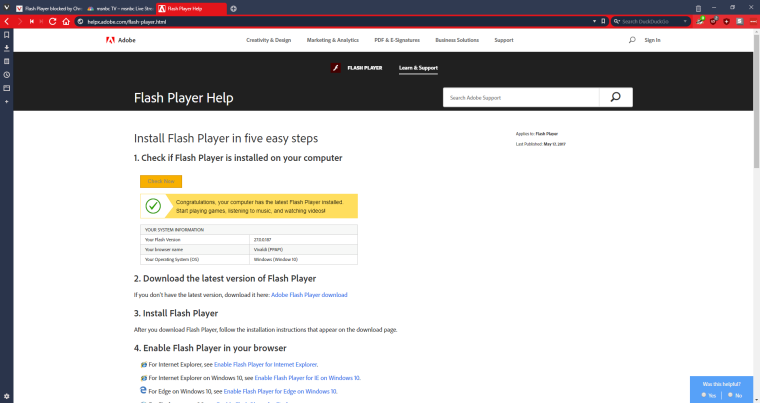This screenshot has height=403, width=760.
Task: Open Marketing & Analytics menu
Action: click(332, 40)
